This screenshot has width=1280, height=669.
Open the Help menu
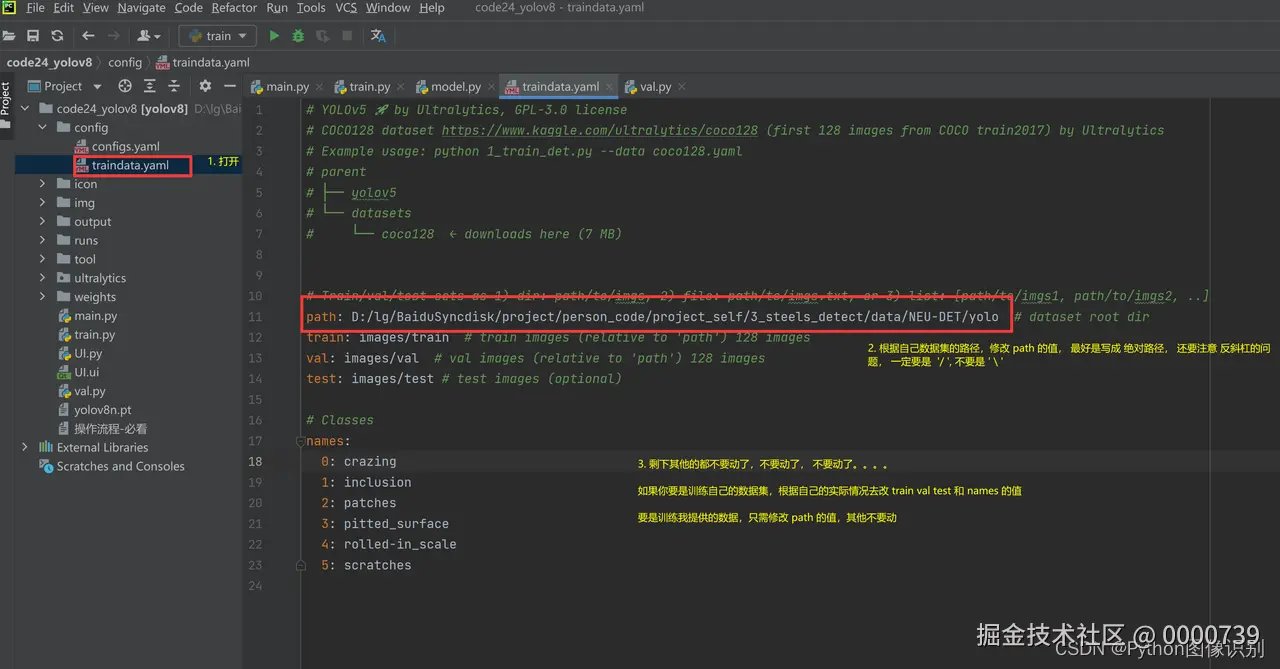pyautogui.click(x=432, y=8)
